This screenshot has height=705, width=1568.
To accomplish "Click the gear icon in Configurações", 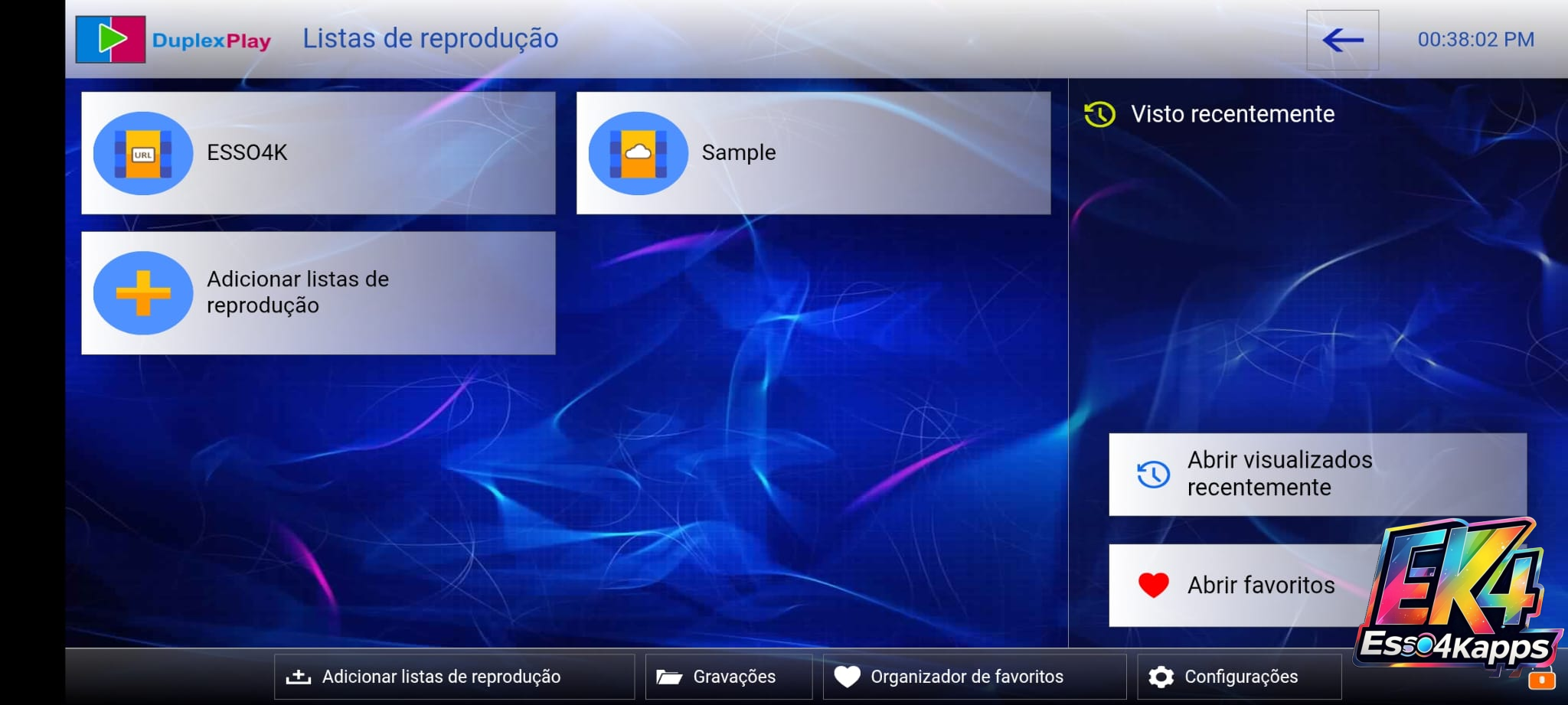I will (1161, 677).
